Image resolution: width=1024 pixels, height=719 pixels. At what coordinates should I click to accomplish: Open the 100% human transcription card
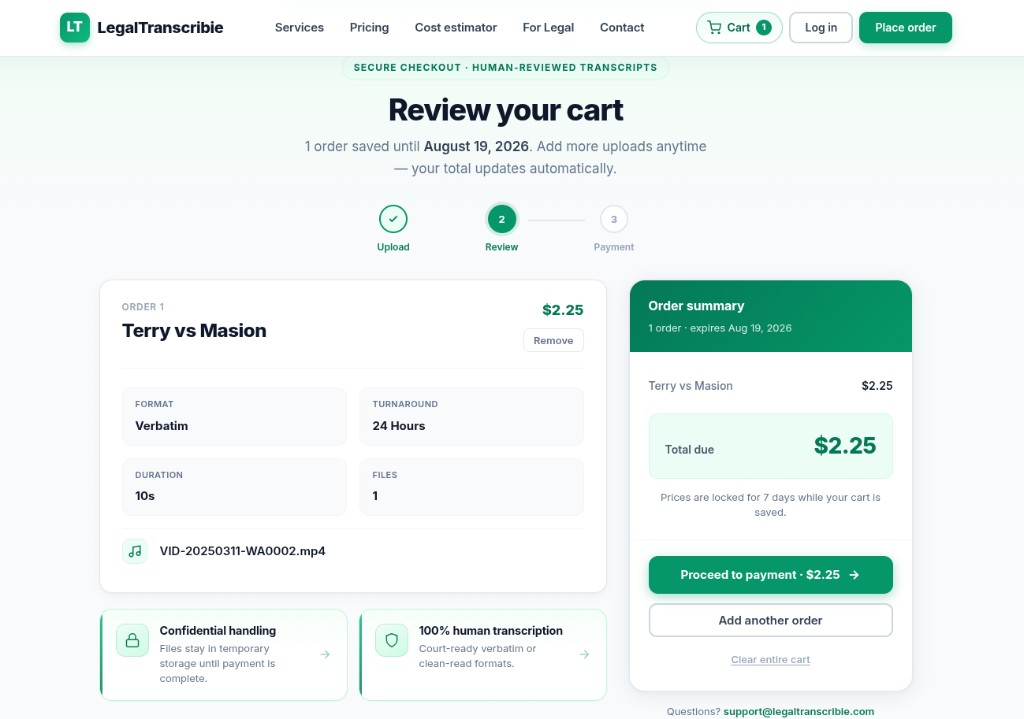(x=483, y=655)
